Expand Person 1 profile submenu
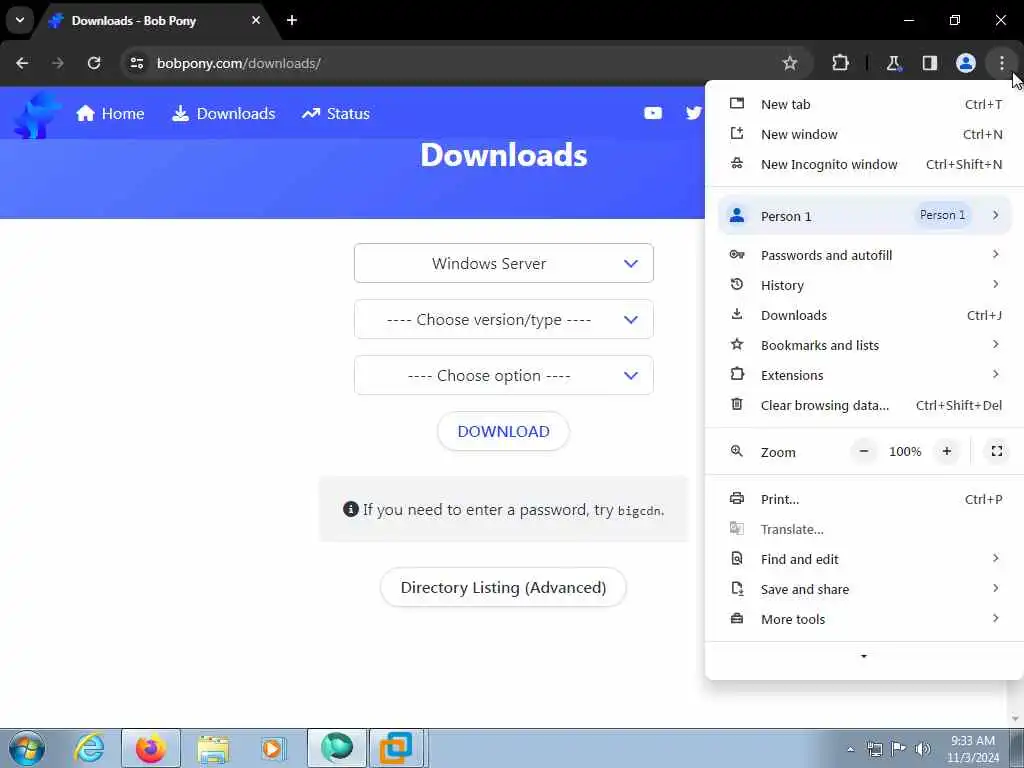 864,216
